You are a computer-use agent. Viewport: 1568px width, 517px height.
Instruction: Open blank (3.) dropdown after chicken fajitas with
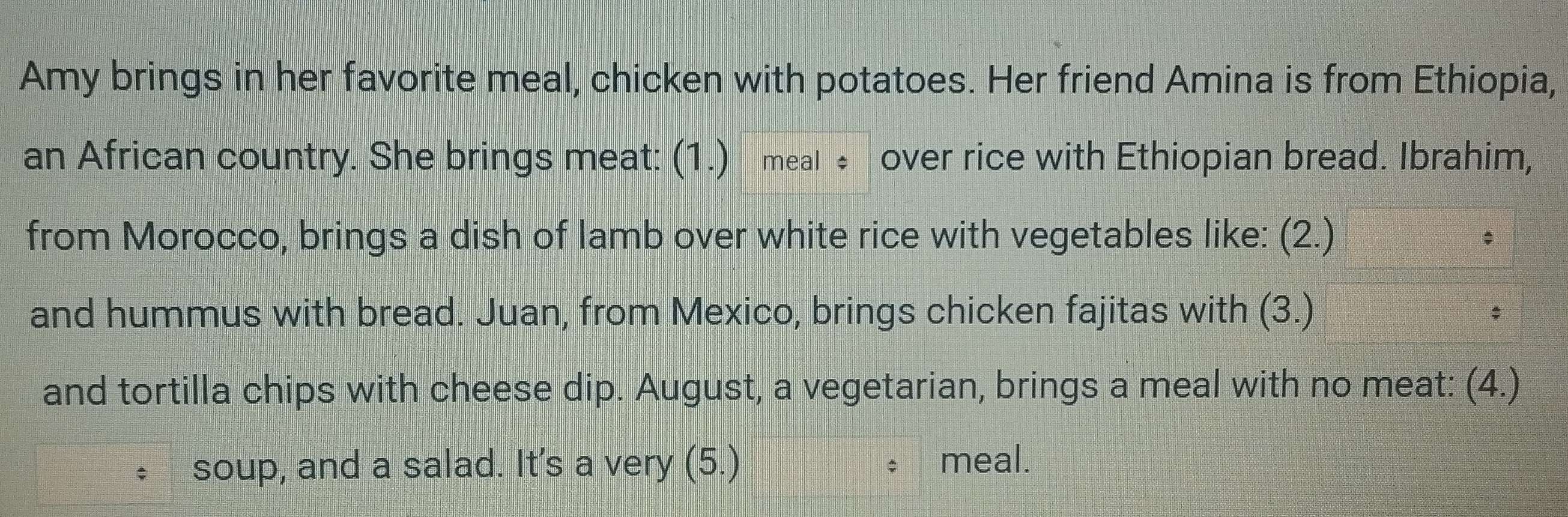coord(1424,313)
